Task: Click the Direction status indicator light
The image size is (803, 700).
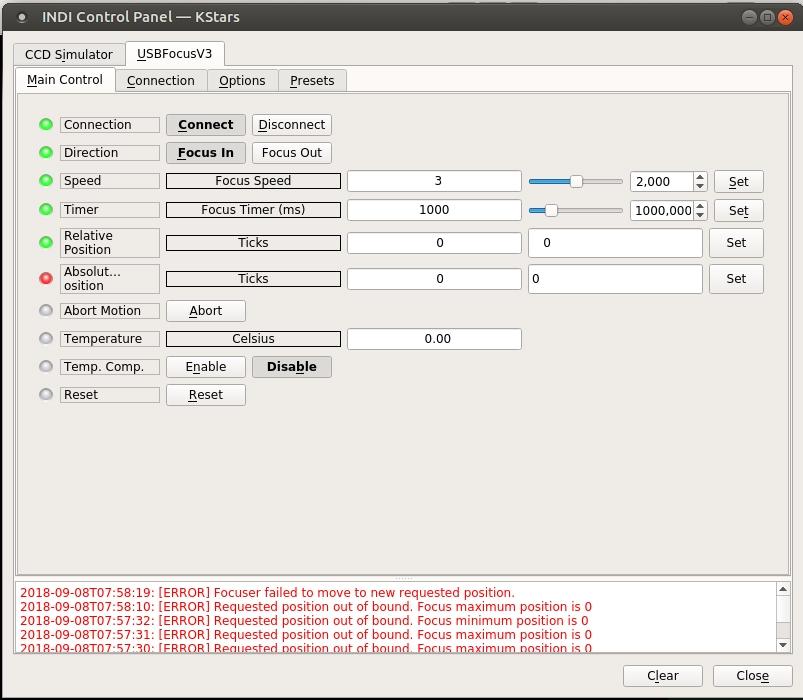Action: point(46,153)
